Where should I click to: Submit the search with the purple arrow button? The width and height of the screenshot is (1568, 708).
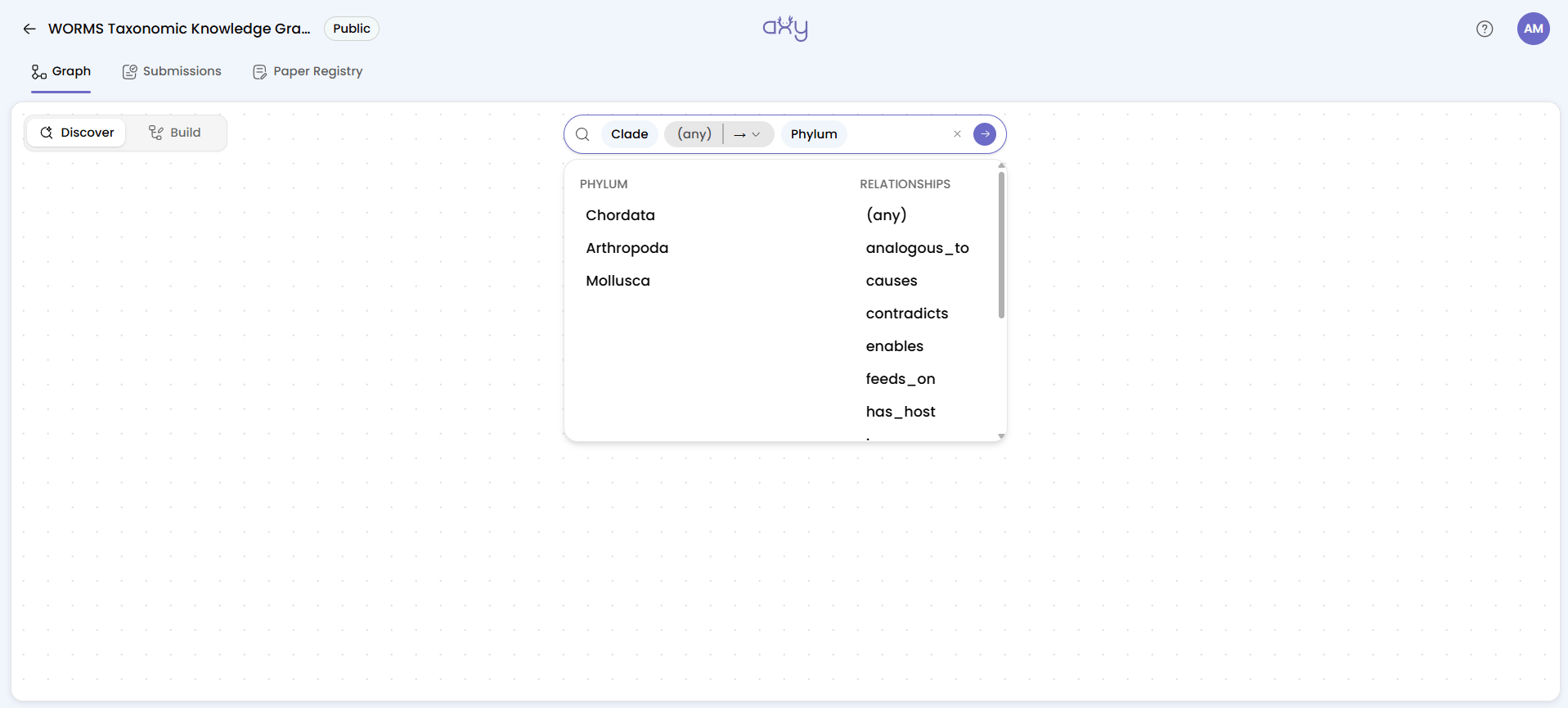[985, 134]
